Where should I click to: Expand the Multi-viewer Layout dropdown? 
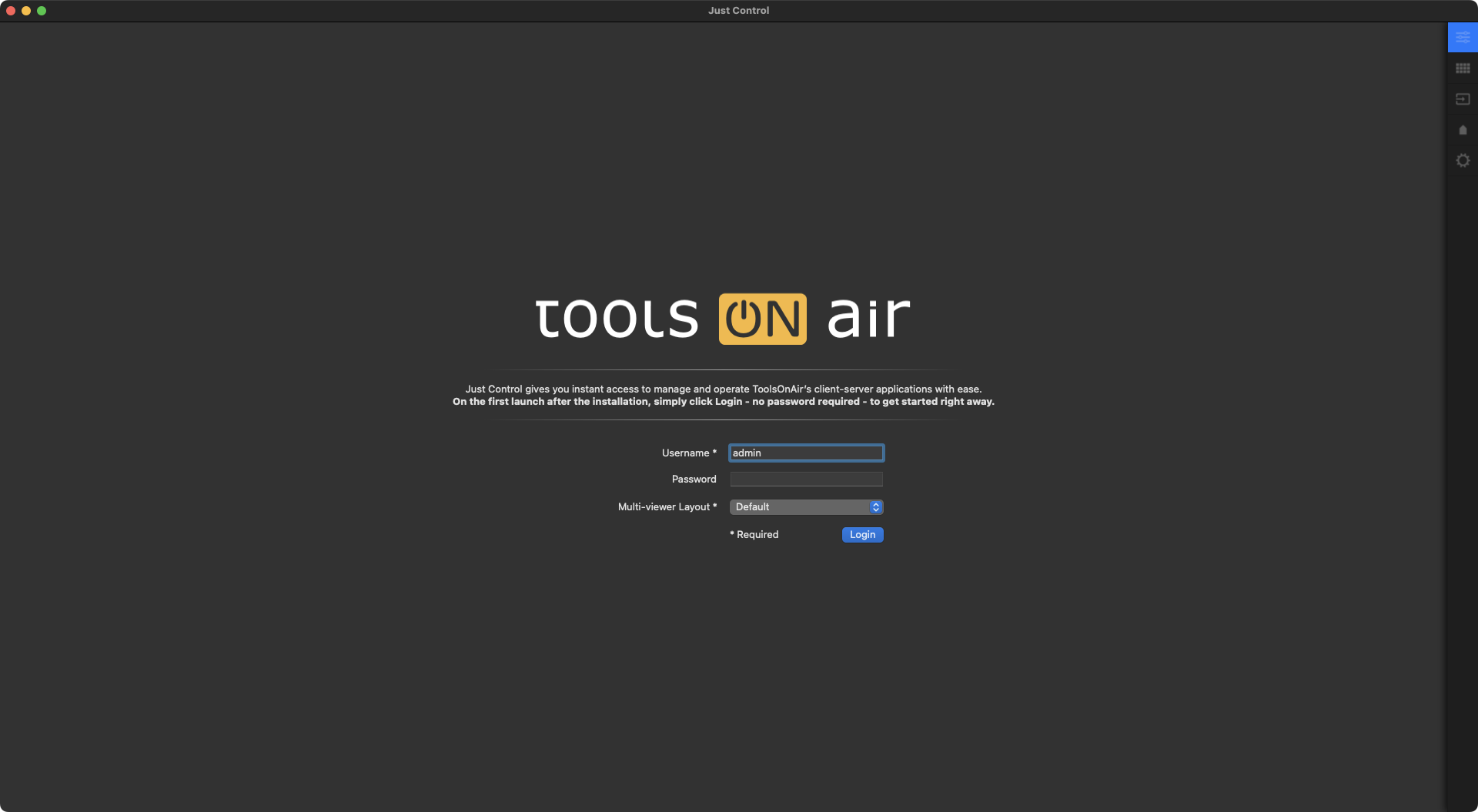806,506
